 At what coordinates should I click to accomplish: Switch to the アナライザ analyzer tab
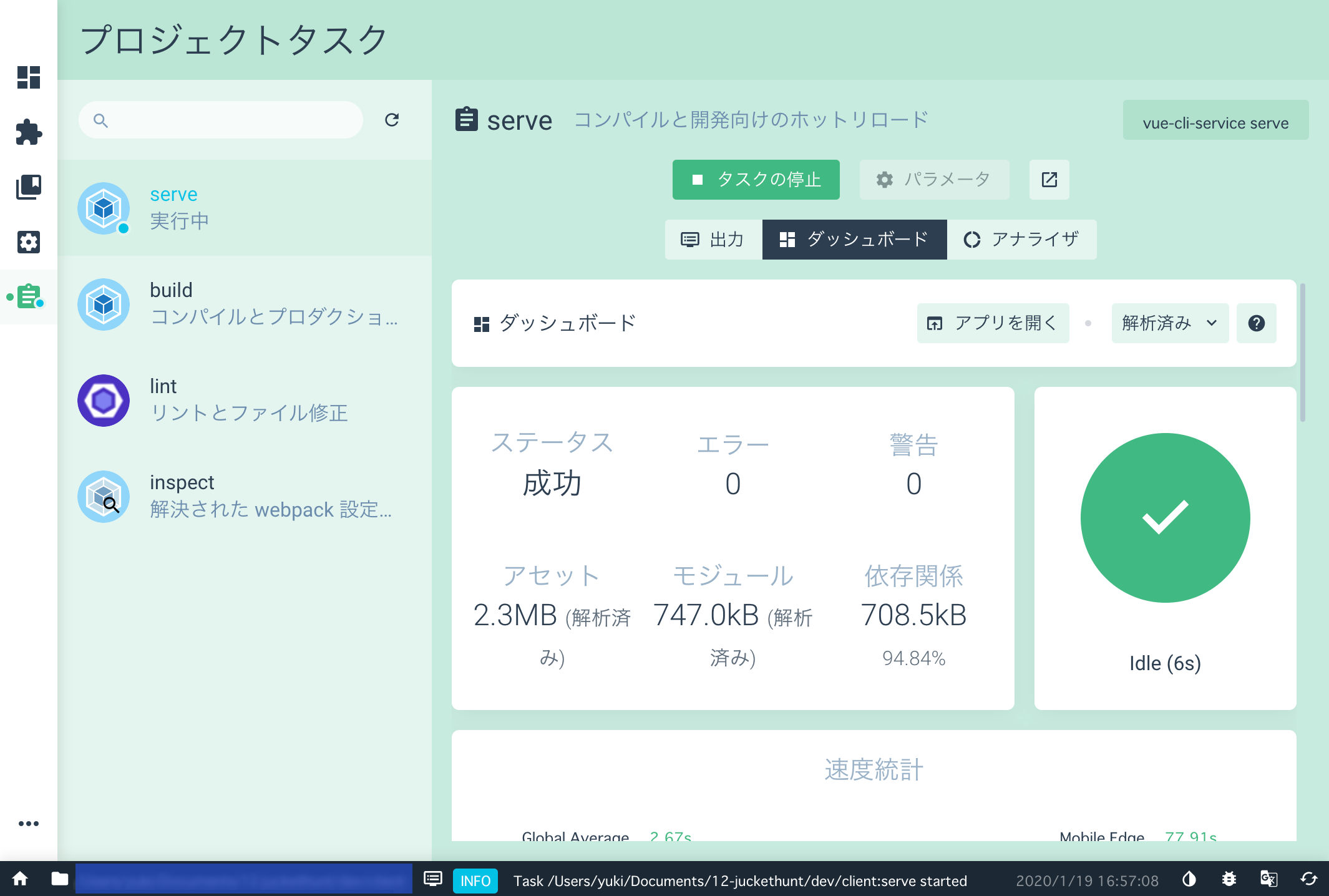click(1021, 240)
